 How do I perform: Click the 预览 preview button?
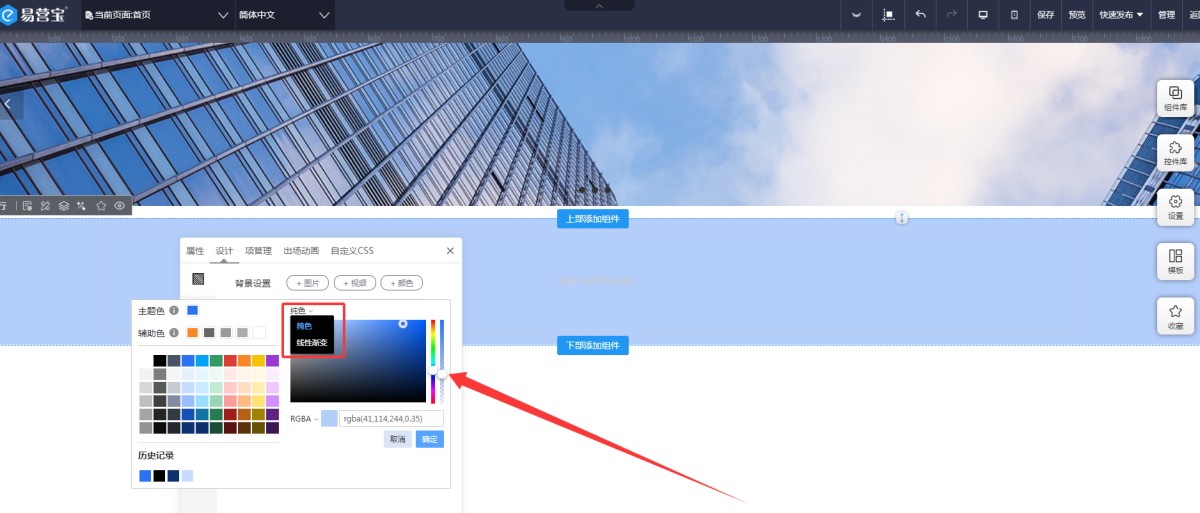click(1077, 15)
